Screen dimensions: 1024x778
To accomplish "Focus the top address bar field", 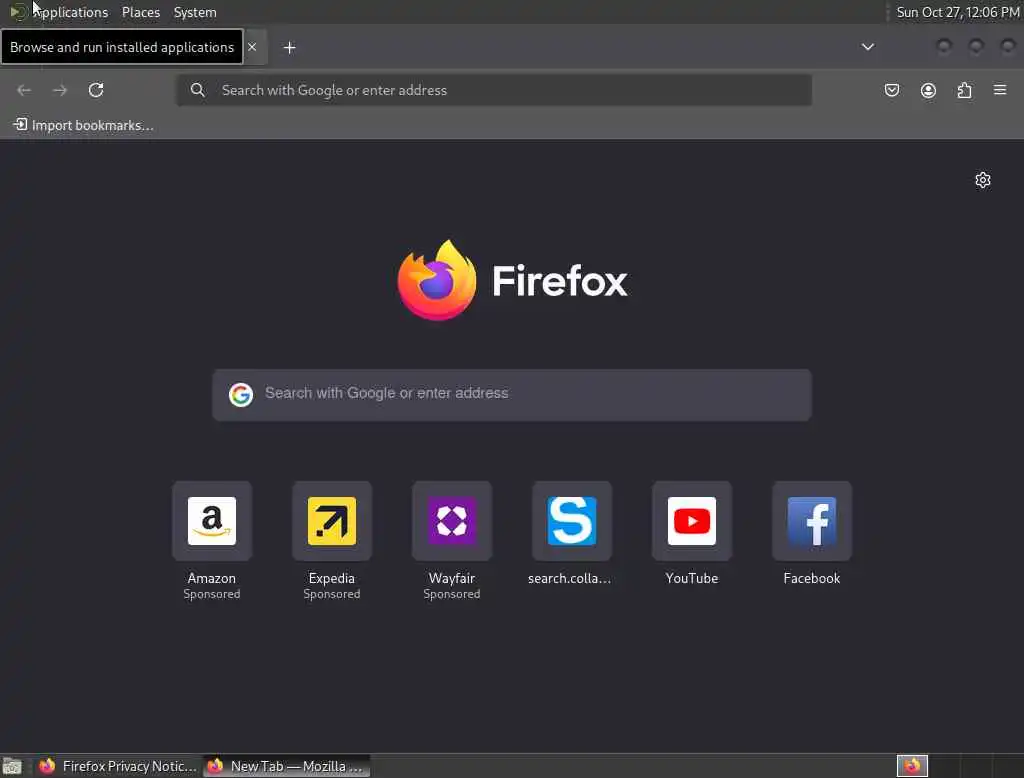I will pos(494,90).
